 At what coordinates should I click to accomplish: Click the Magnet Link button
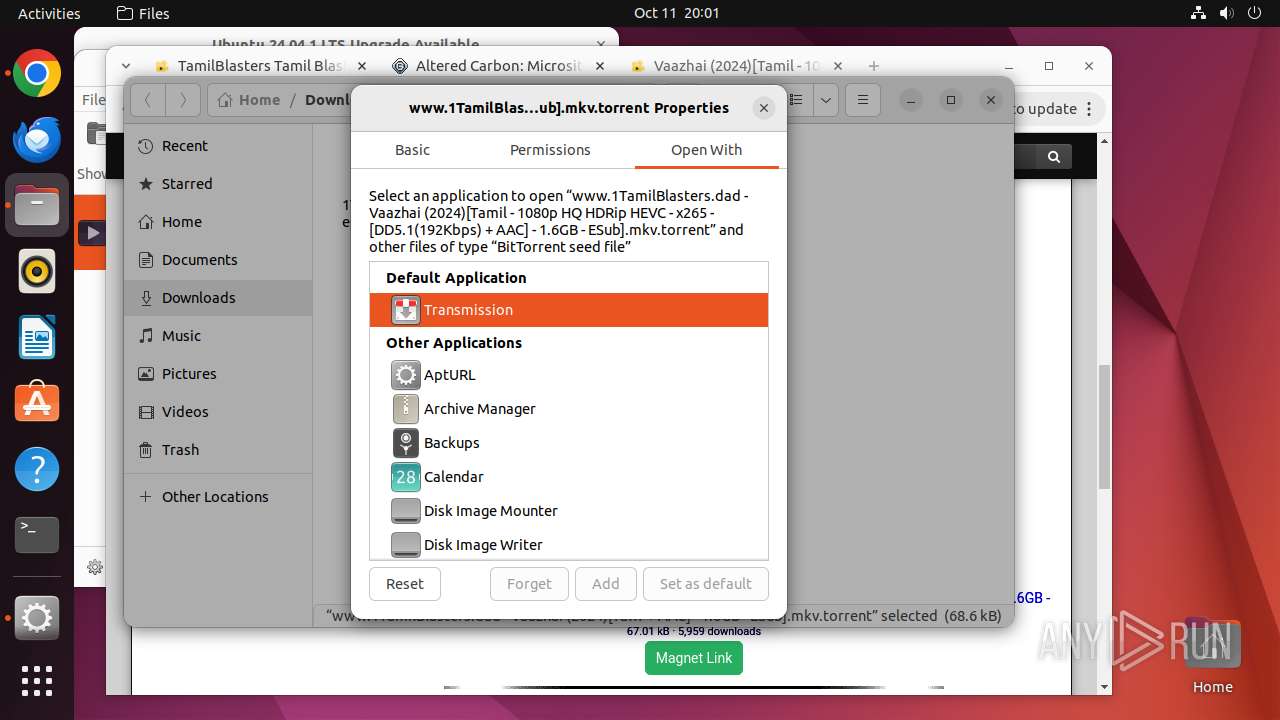pos(694,658)
